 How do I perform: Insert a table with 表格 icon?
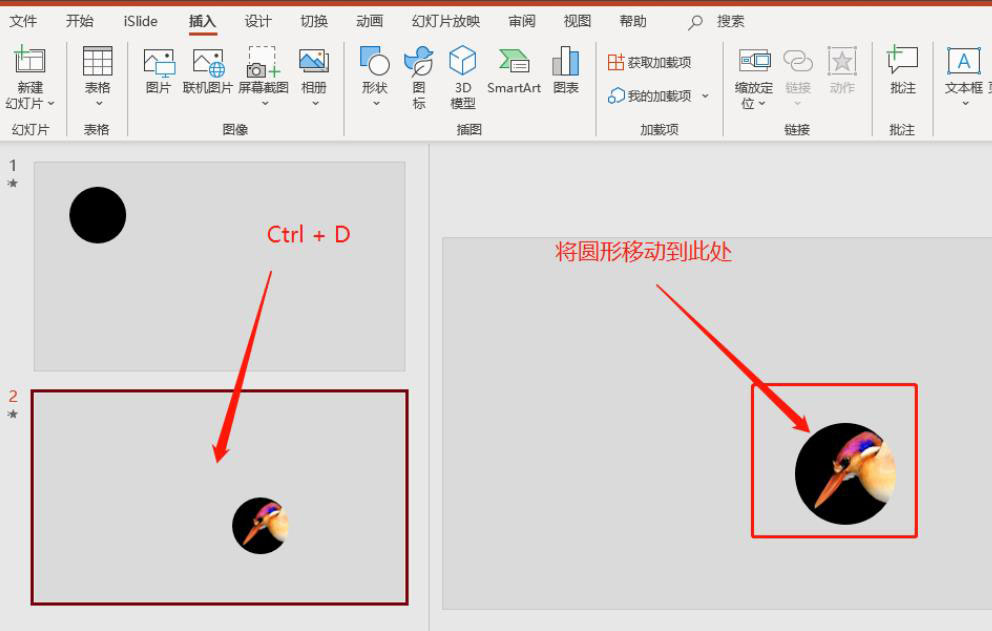(97, 64)
